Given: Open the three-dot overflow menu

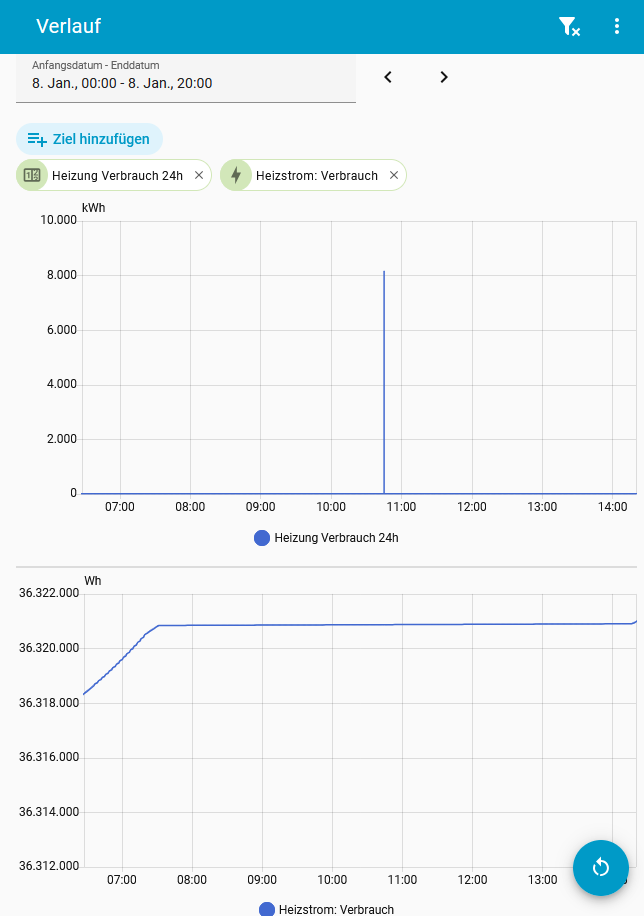Looking at the screenshot, I should (x=617, y=27).
